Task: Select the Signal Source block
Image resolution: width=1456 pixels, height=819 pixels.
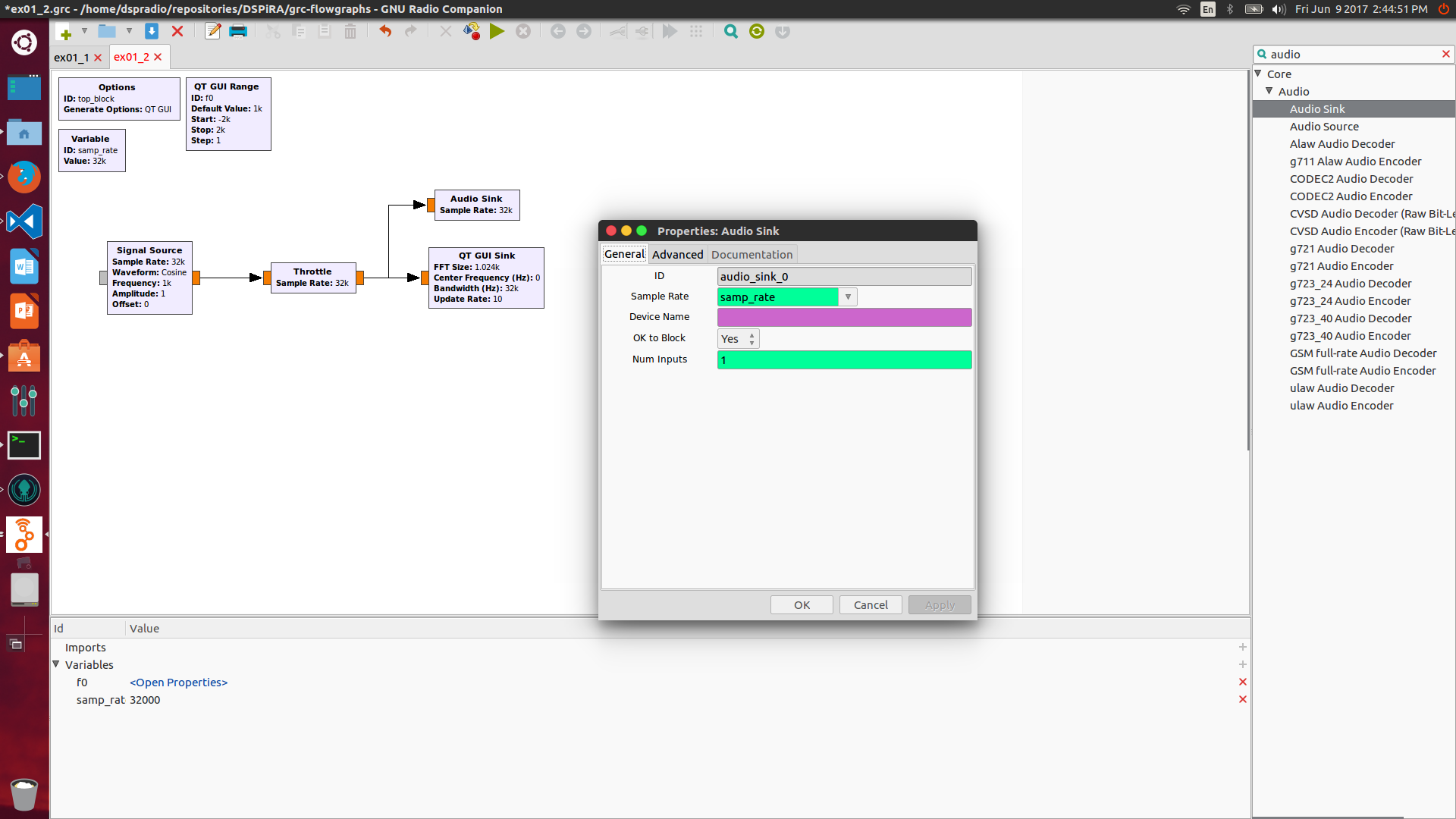Action: 149,278
